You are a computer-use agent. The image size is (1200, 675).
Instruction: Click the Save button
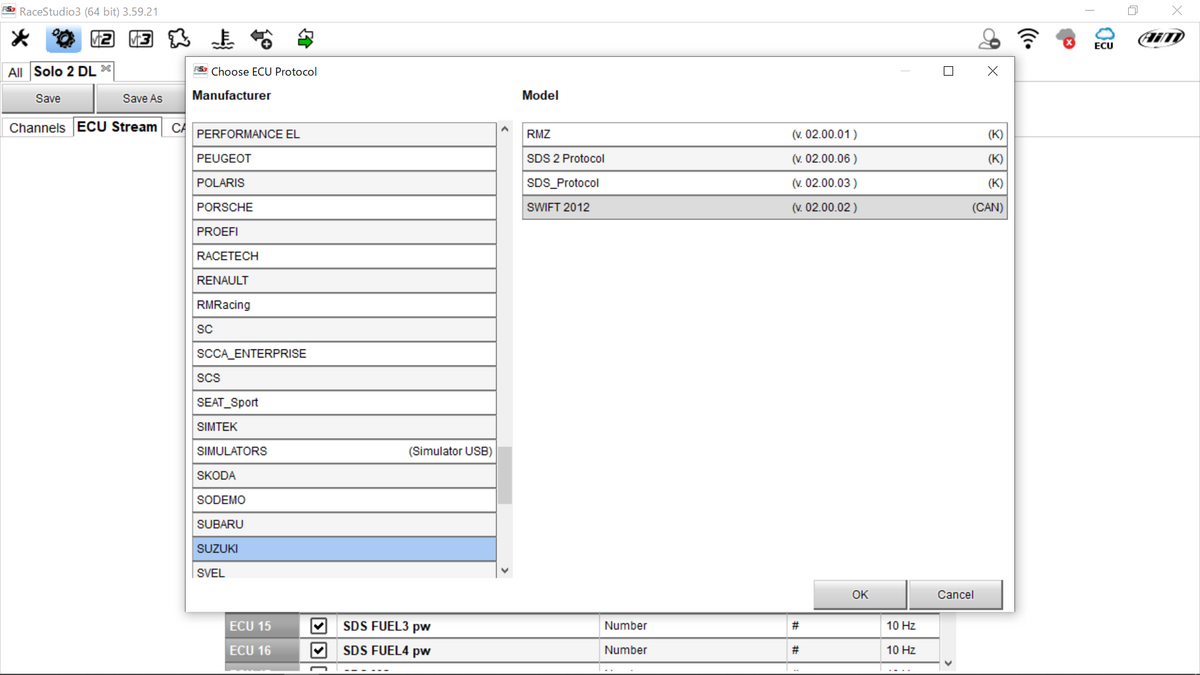pyautogui.click(x=48, y=99)
